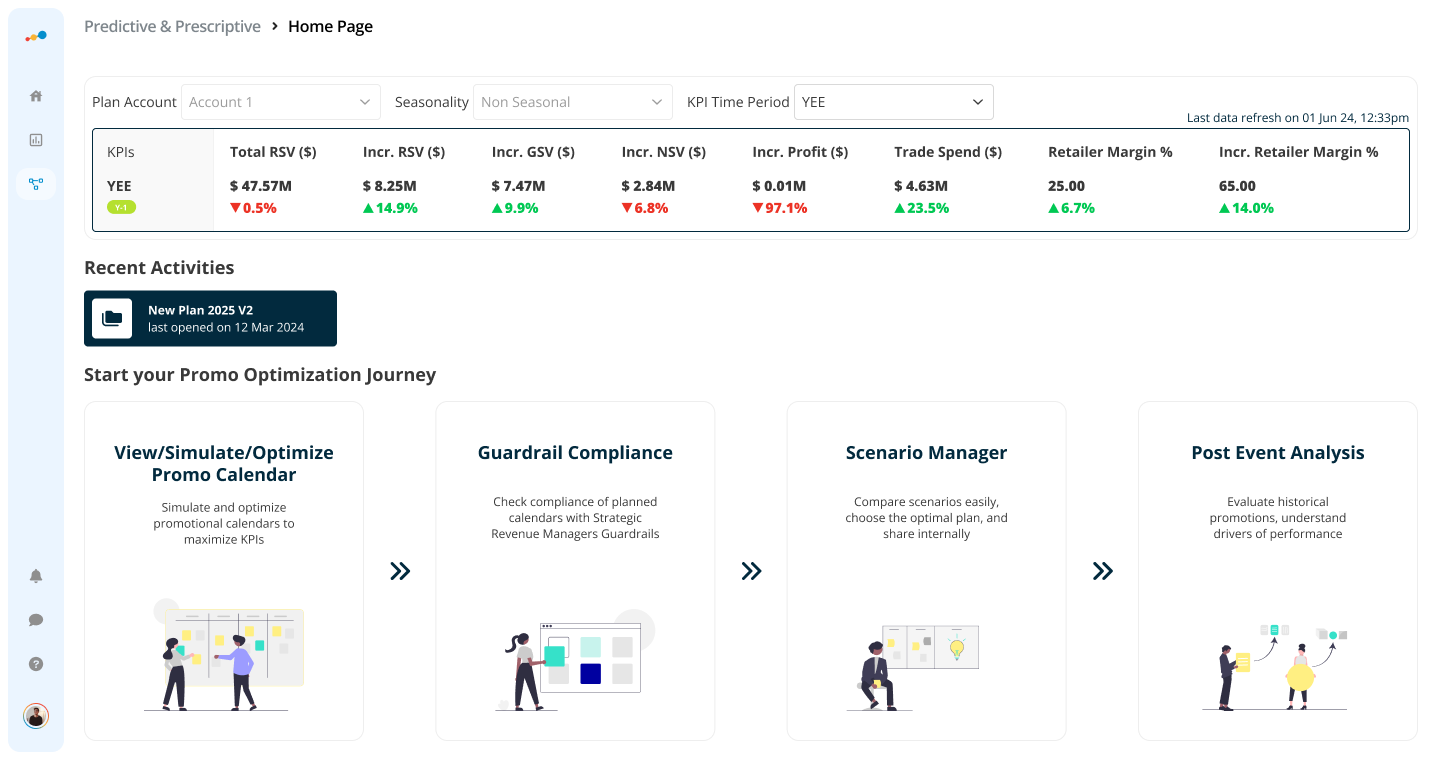The image size is (1436, 768).
Task: Click the Trade Spend ($) column header
Action: click(x=948, y=152)
